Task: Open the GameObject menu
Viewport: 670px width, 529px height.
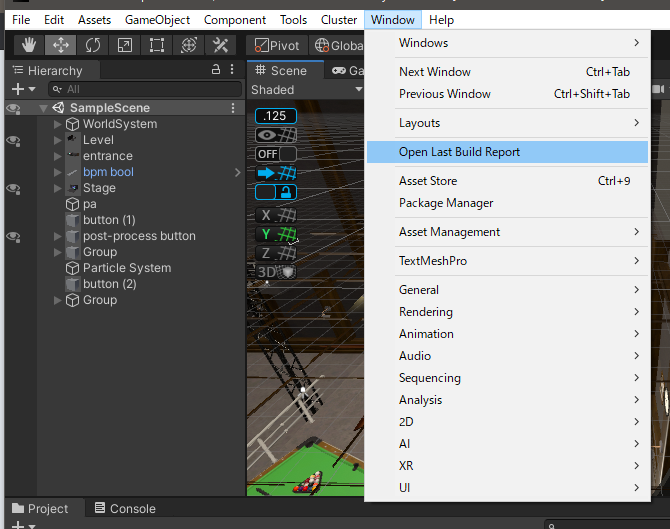Action: point(157,20)
